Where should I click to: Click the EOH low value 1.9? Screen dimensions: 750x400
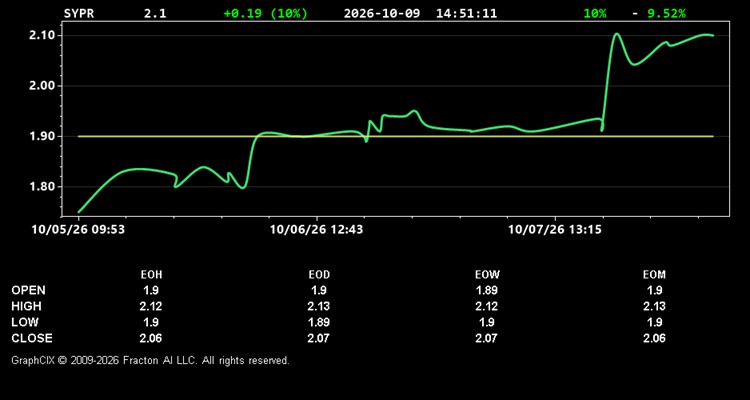pyautogui.click(x=151, y=322)
